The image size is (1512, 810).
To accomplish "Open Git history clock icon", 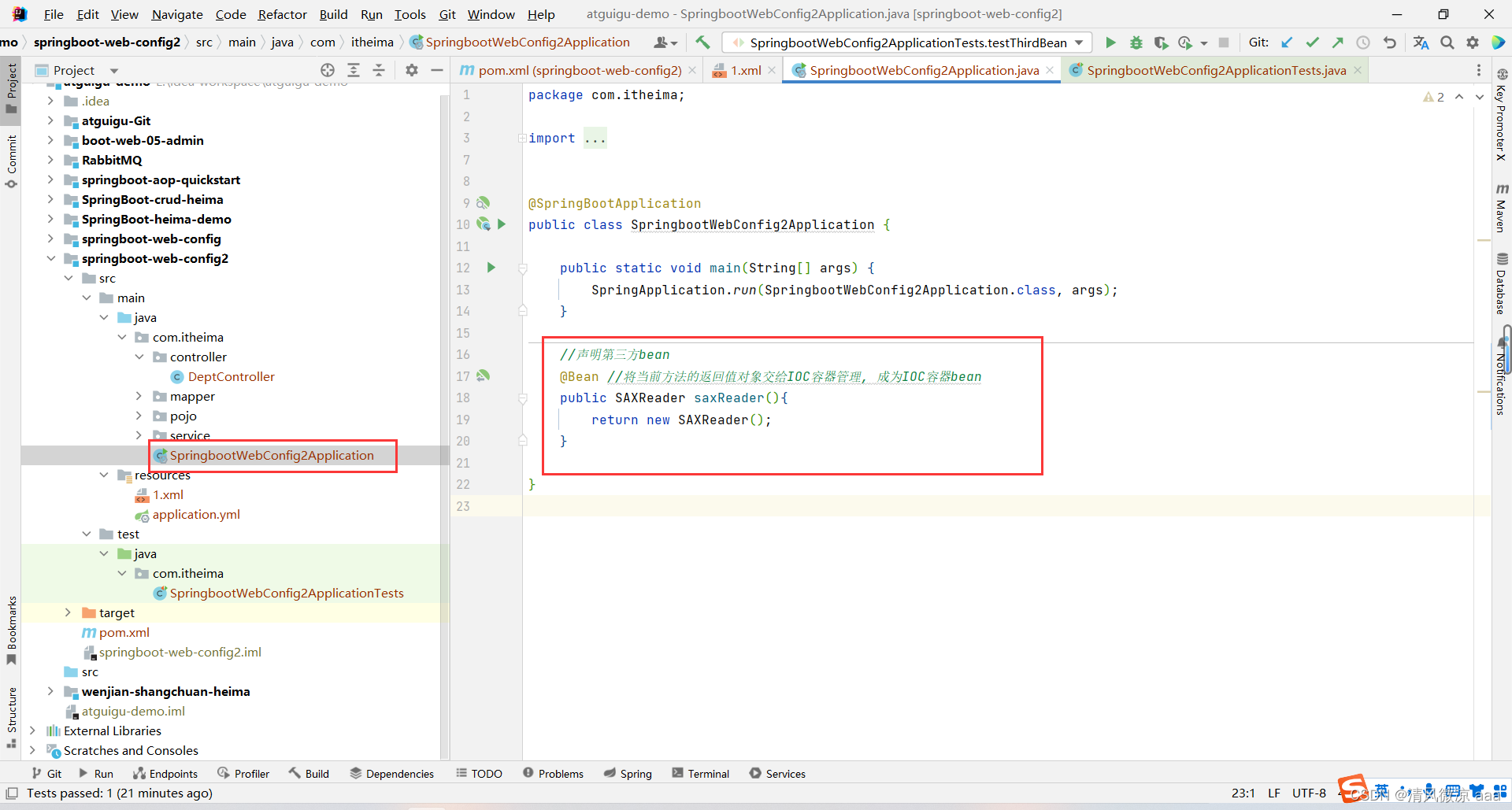I will click(1363, 43).
